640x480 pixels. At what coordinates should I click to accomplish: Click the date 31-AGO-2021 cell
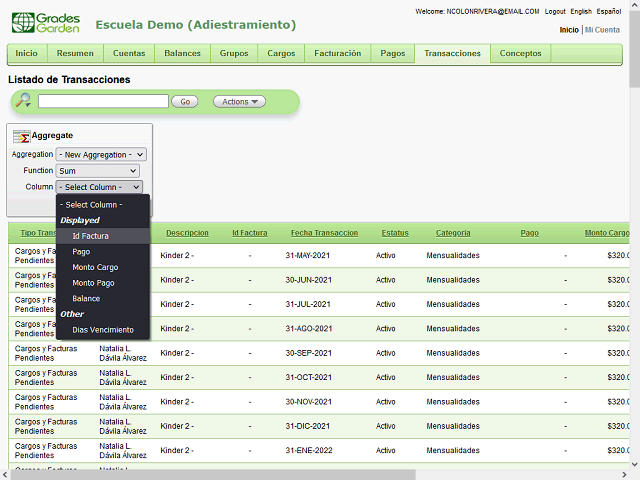tap(309, 329)
